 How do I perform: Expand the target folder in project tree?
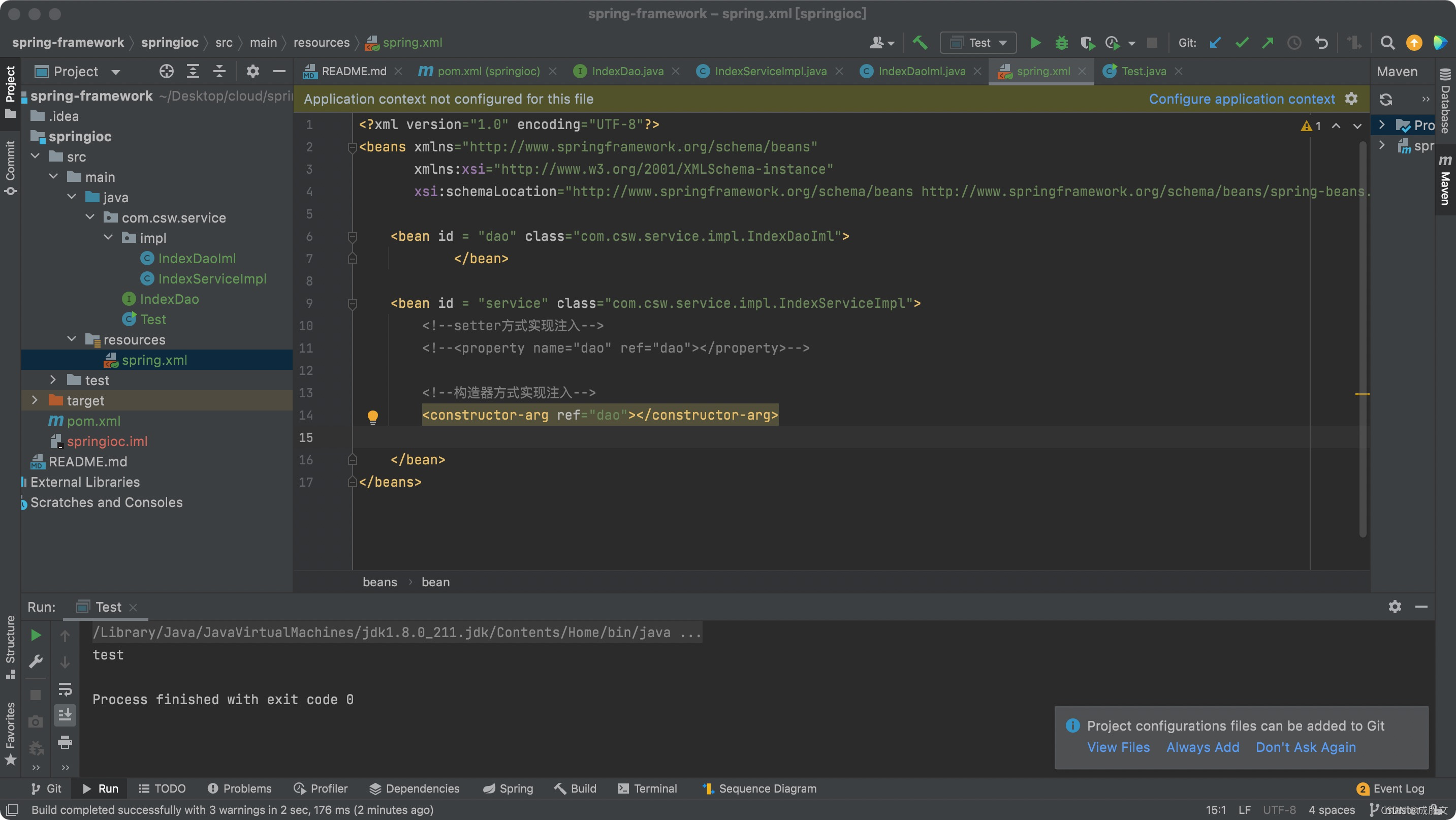pos(35,400)
